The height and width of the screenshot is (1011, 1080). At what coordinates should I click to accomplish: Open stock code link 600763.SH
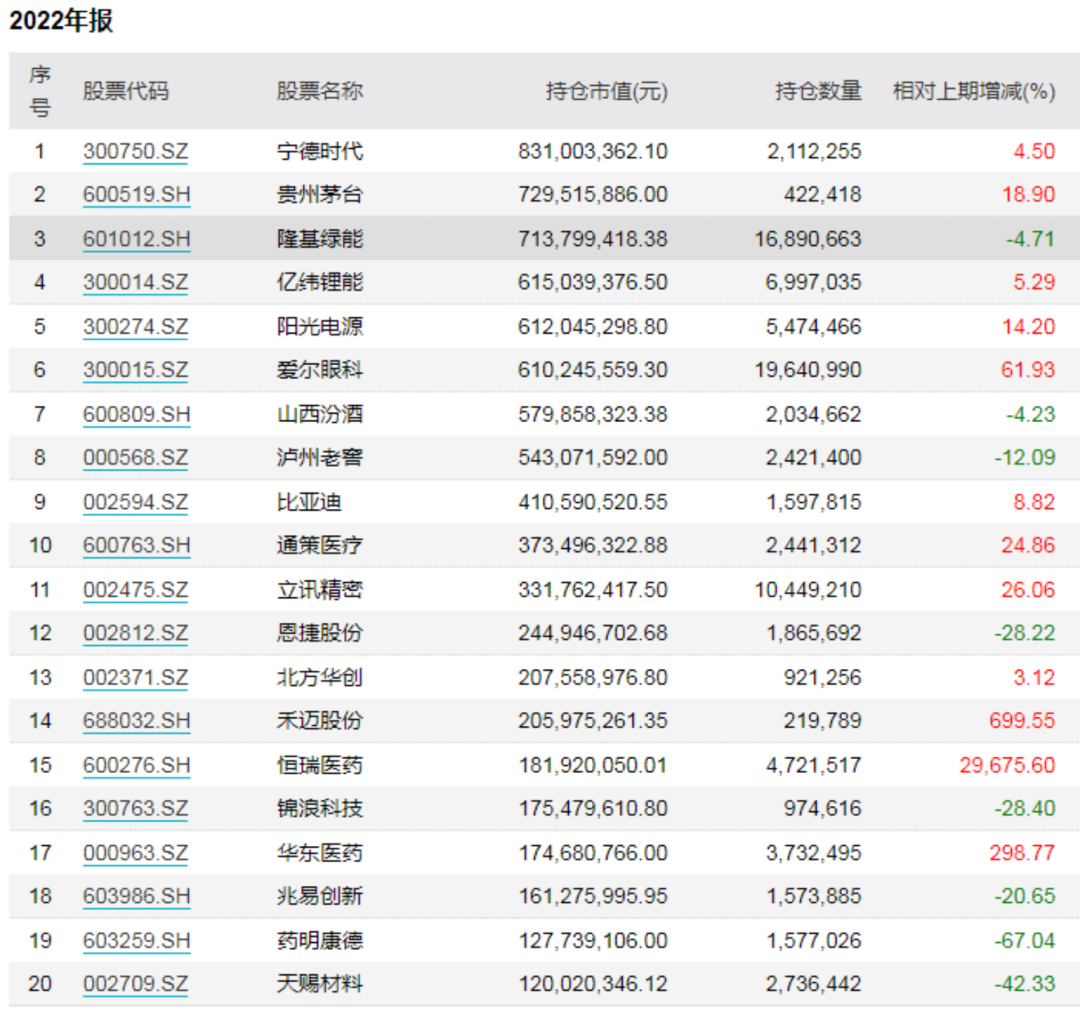(x=136, y=545)
